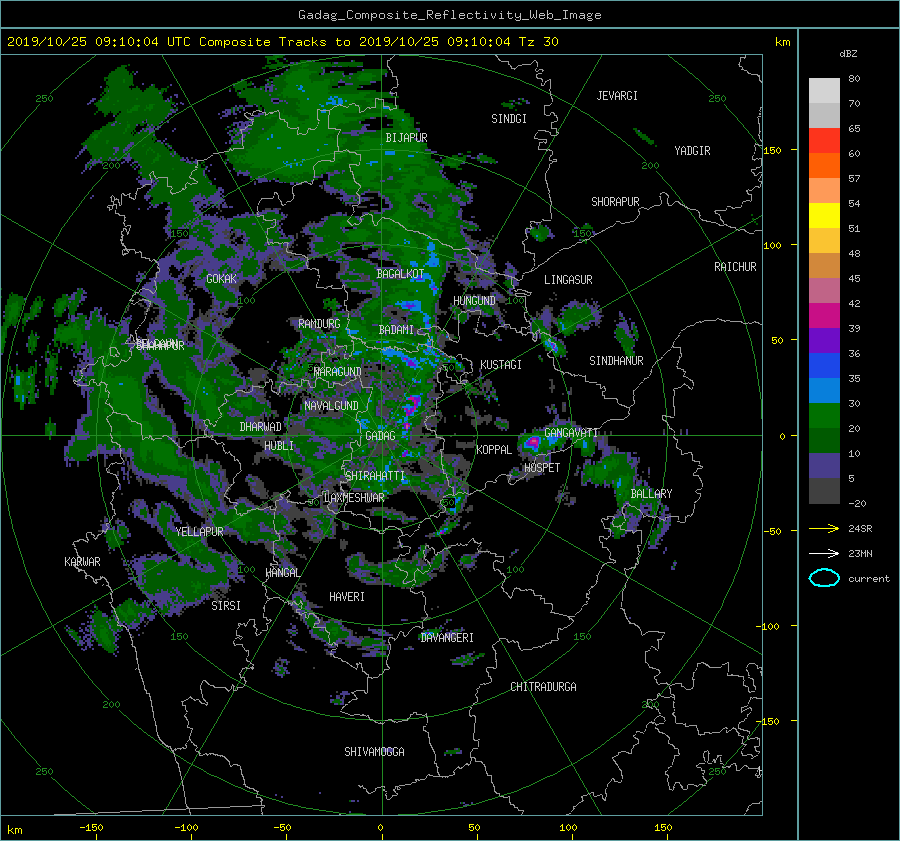The width and height of the screenshot is (900, 841).
Task: Click the HOSPET city label
Action: (542, 468)
